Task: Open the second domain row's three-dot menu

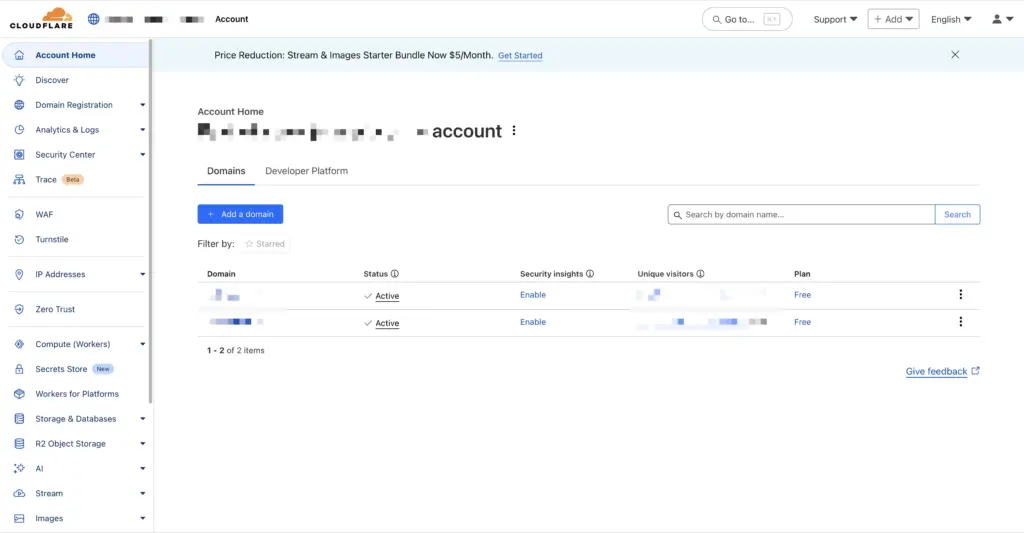Action: click(x=961, y=322)
